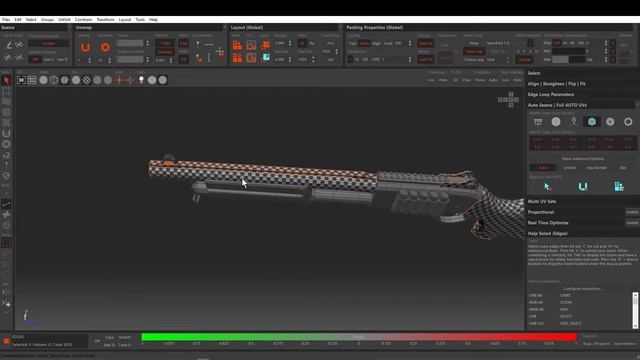Click the figure-shaped auto seams icon
Image resolution: width=640 pixels, height=360 pixels.
574,122
